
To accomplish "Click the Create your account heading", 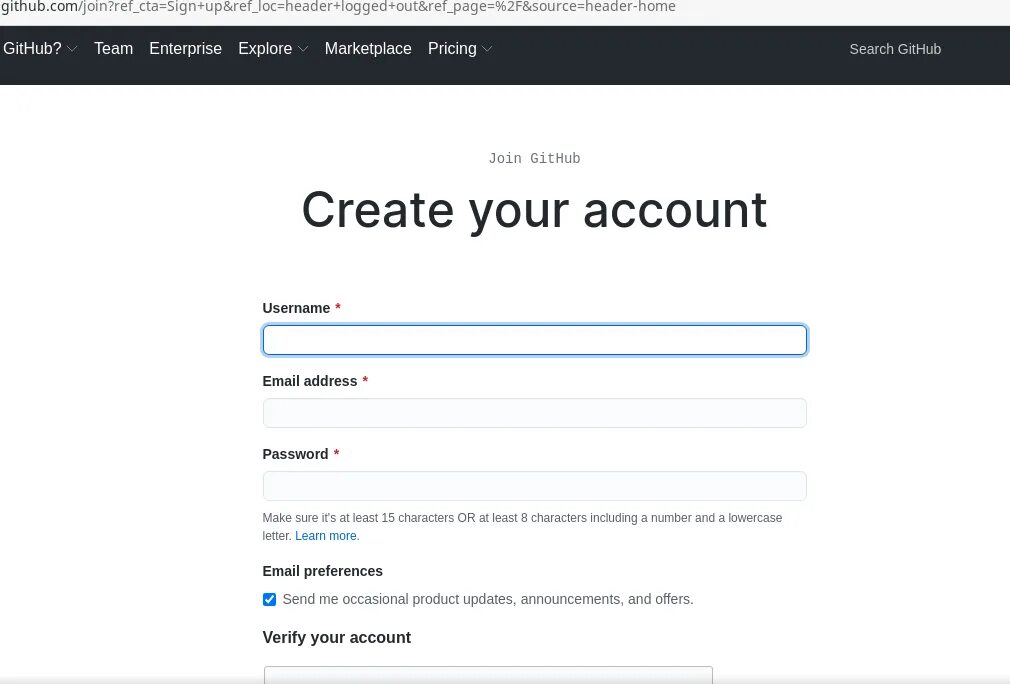I will (534, 211).
